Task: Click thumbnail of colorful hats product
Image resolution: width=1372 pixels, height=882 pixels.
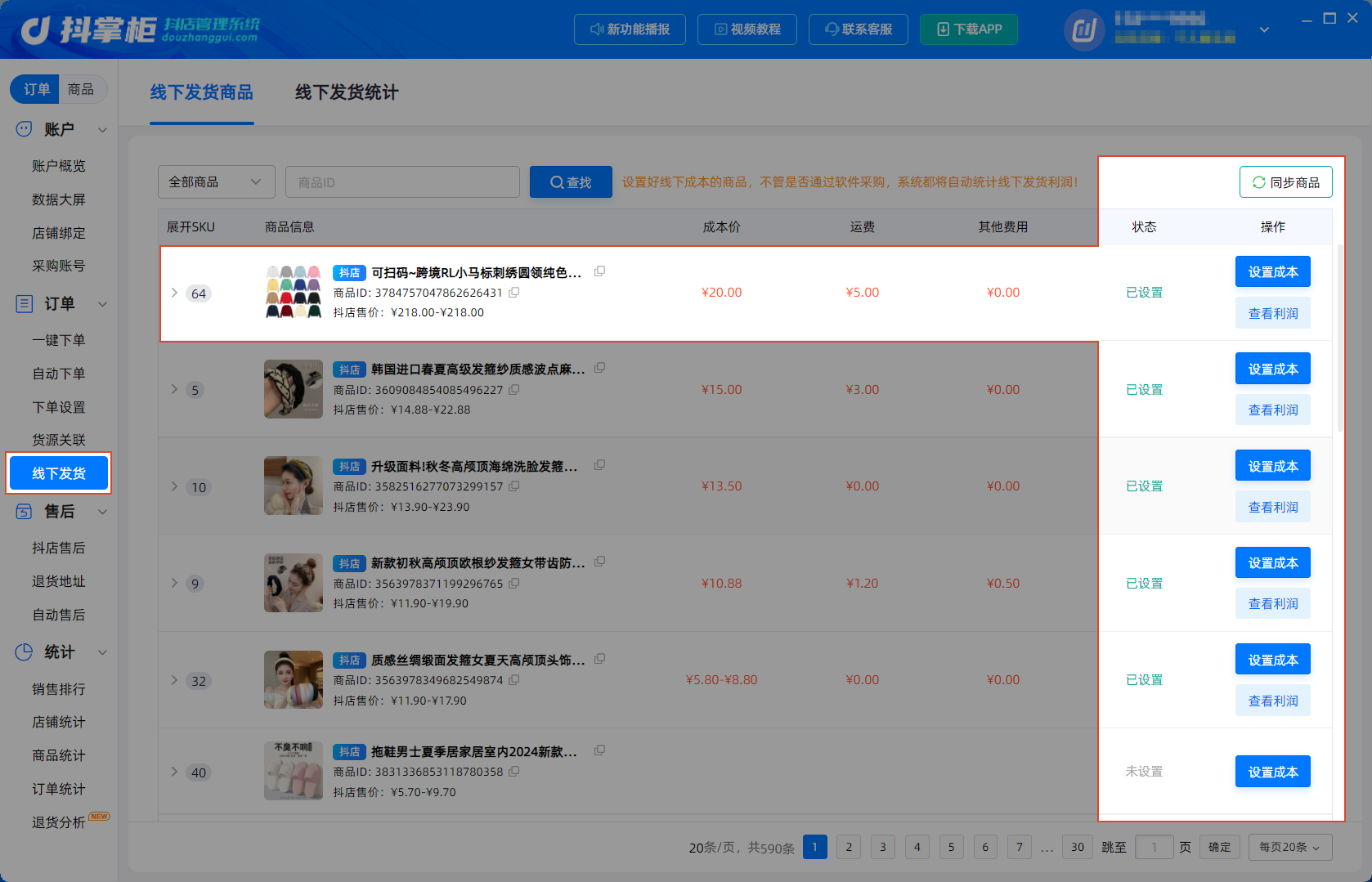Action: (x=294, y=292)
